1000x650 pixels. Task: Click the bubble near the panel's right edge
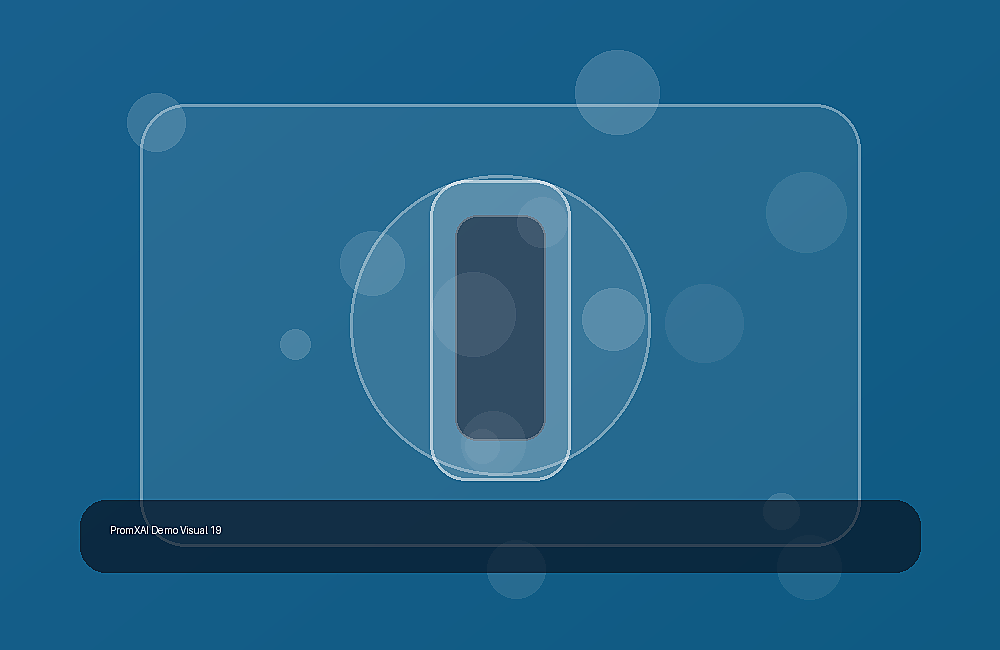pos(806,212)
